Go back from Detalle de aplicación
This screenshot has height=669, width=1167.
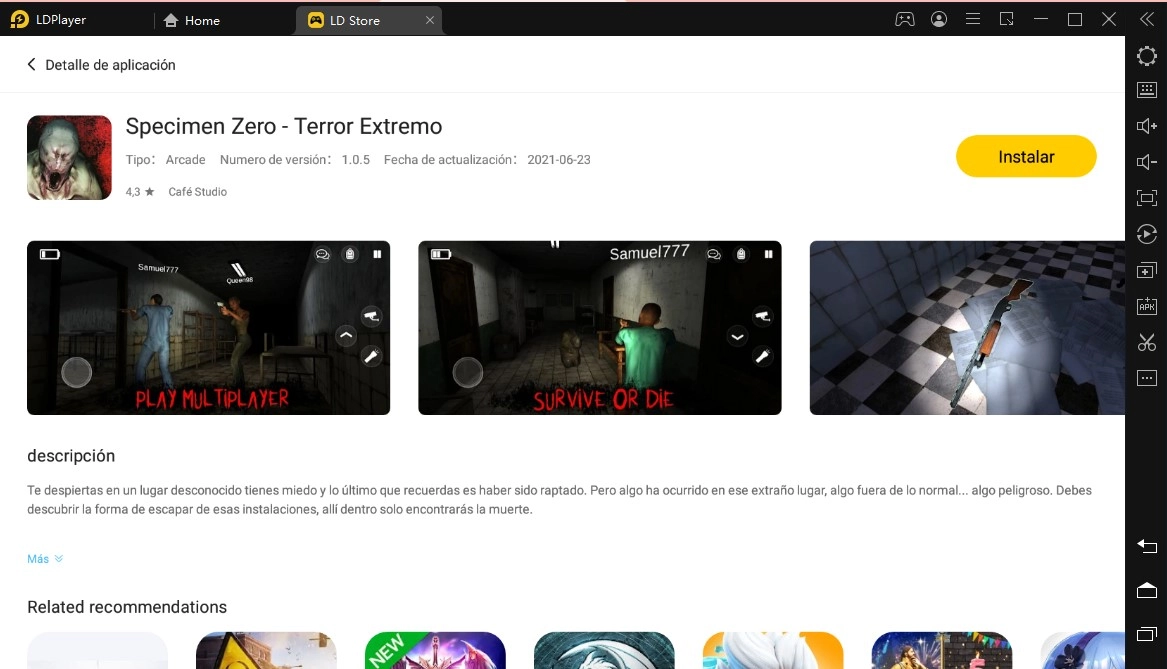tap(31, 65)
